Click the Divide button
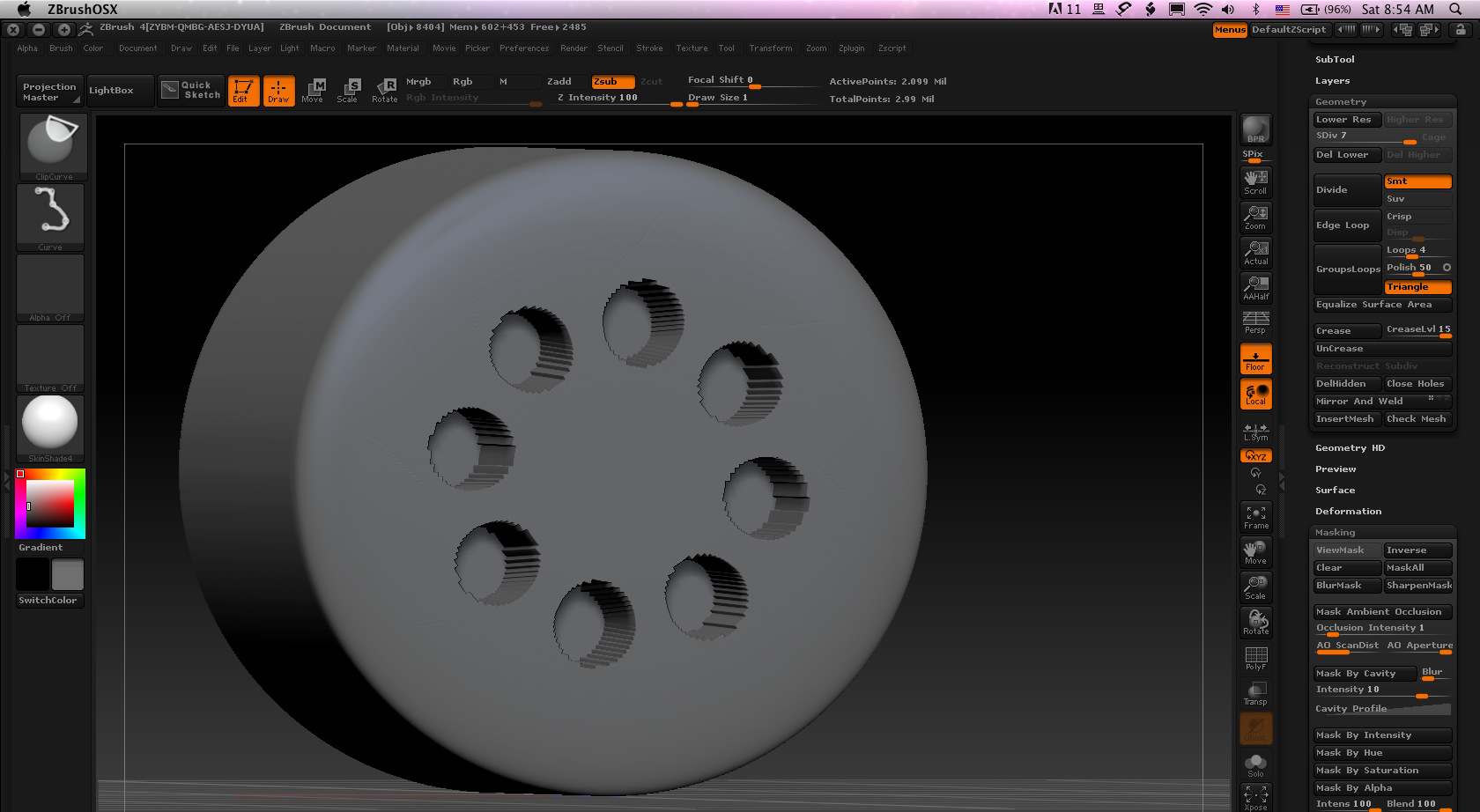 click(x=1346, y=190)
